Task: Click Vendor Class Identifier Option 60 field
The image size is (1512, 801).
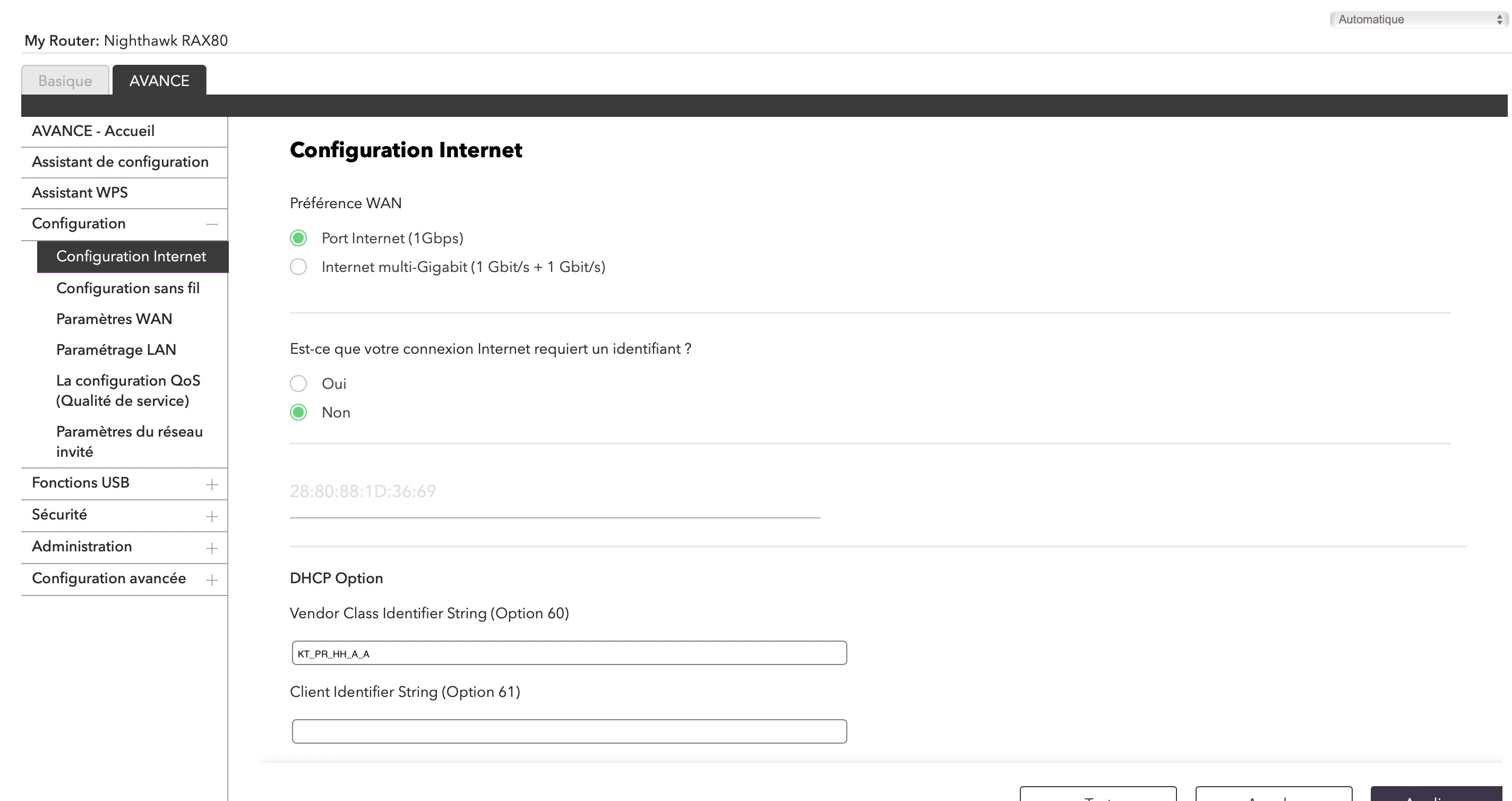Action: point(569,653)
